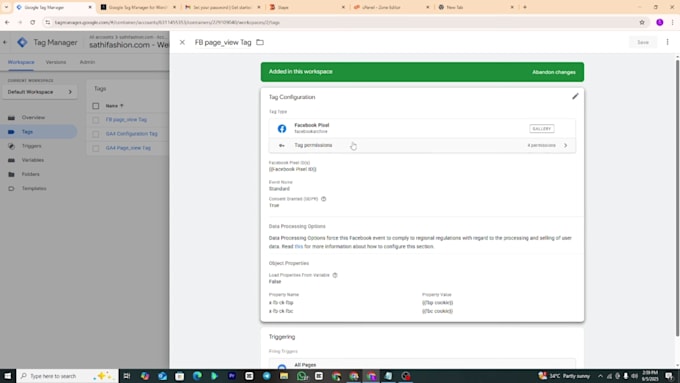Show hidden system tray icons
The image size is (680, 383).
pos(600,376)
